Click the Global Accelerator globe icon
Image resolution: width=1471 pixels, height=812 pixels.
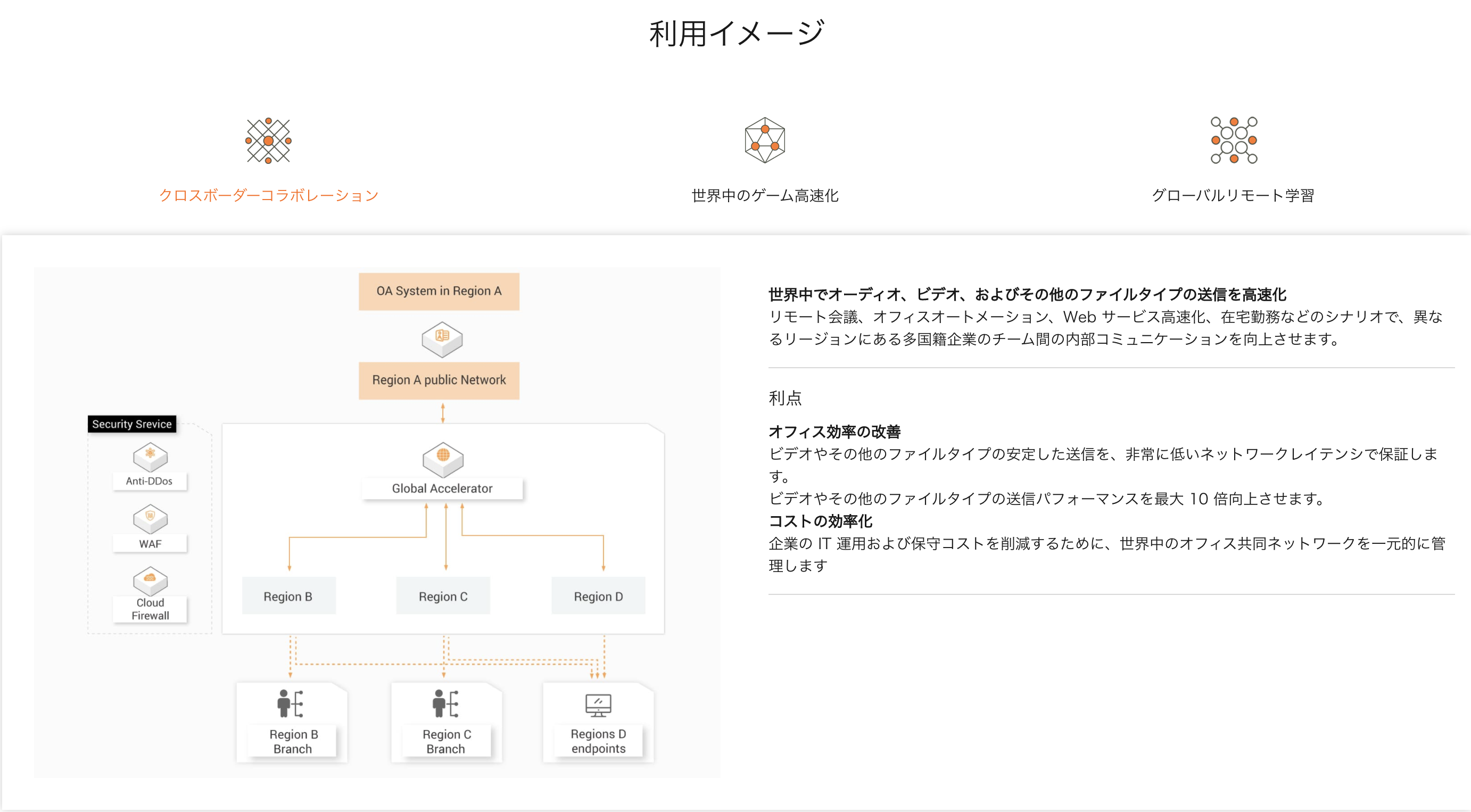click(443, 459)
